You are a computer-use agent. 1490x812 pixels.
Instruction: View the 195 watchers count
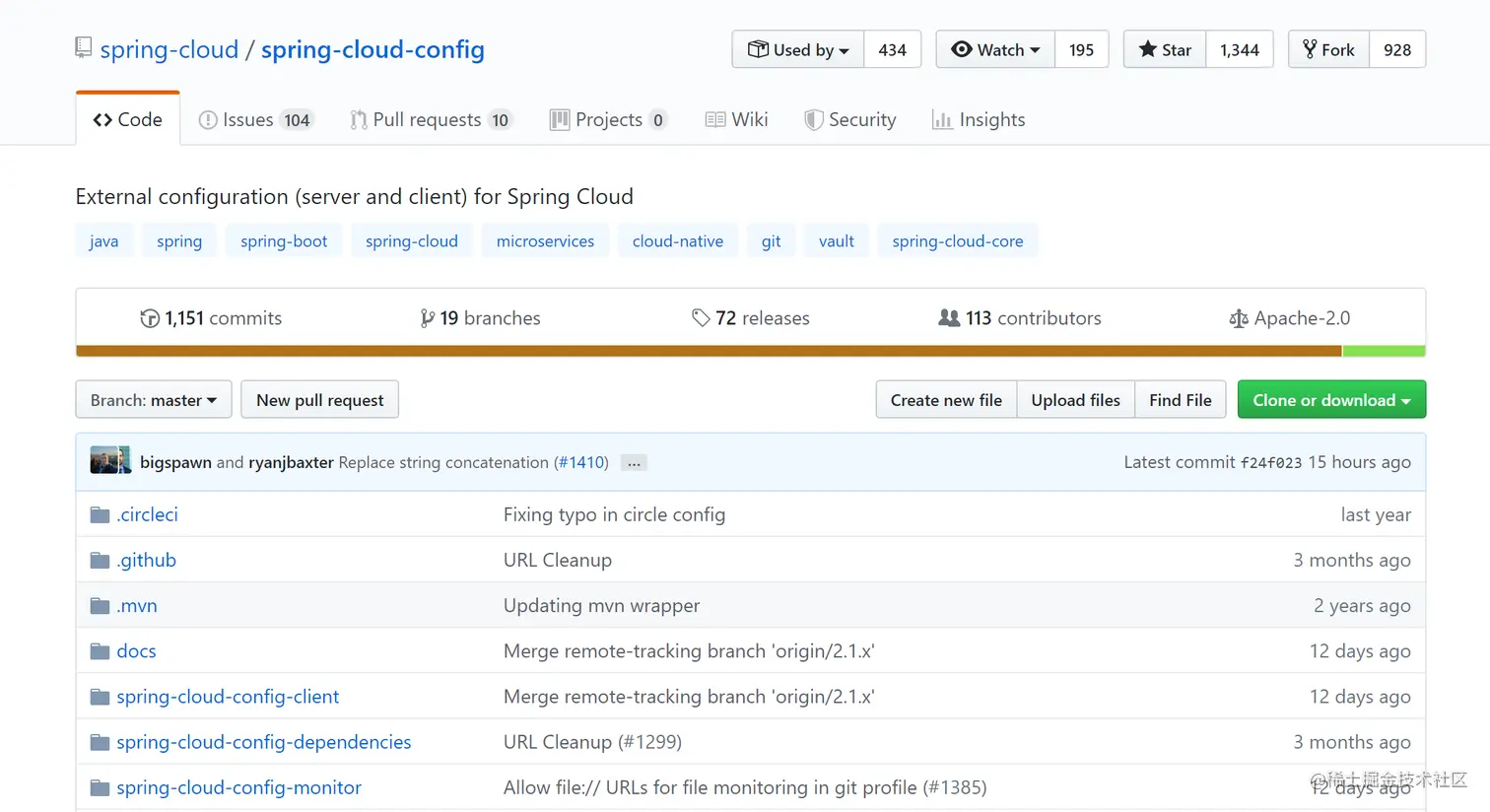[x=1081, y=49]
